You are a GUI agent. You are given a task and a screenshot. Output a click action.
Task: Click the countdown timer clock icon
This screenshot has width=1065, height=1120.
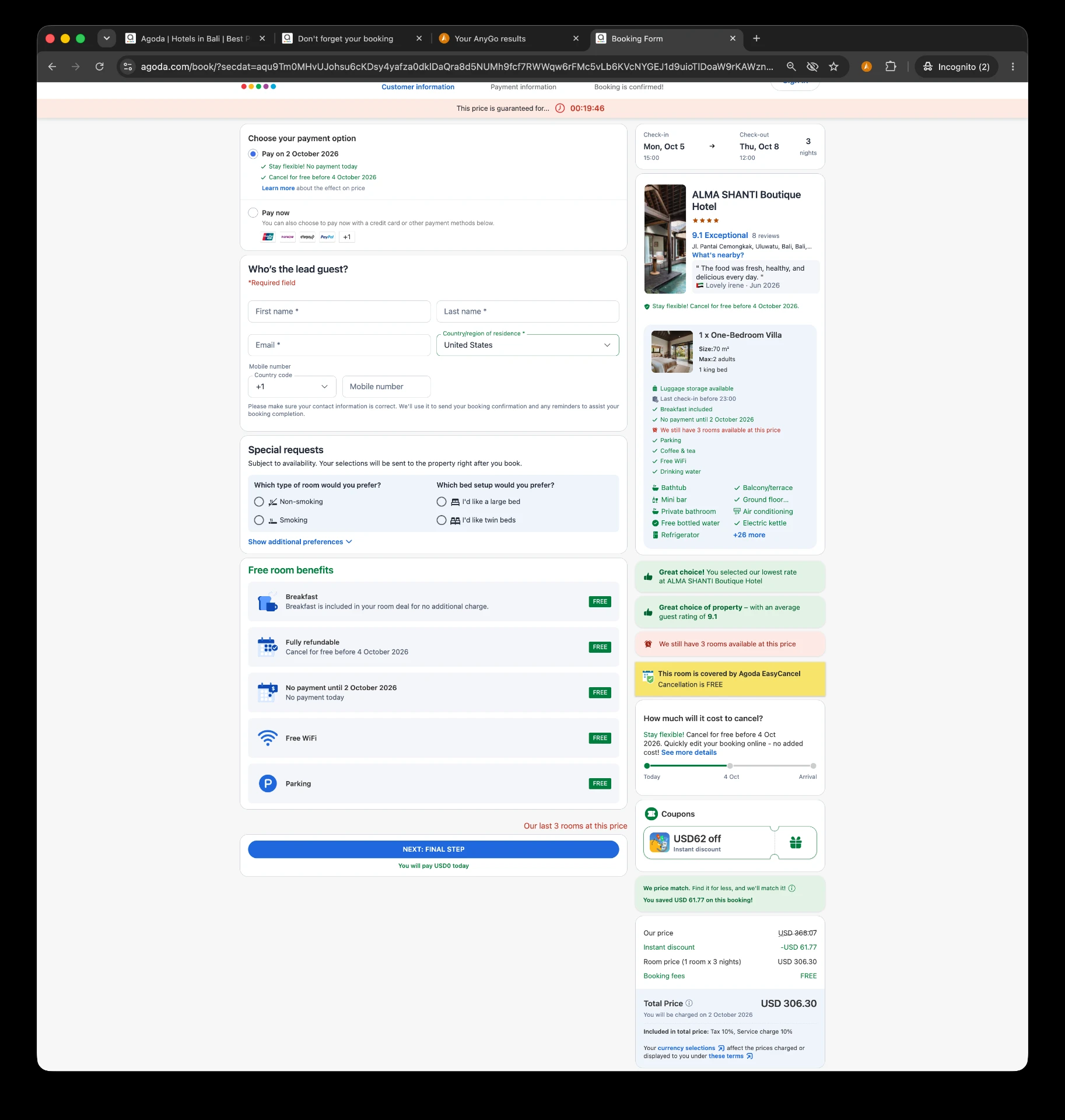click(560, 108)
